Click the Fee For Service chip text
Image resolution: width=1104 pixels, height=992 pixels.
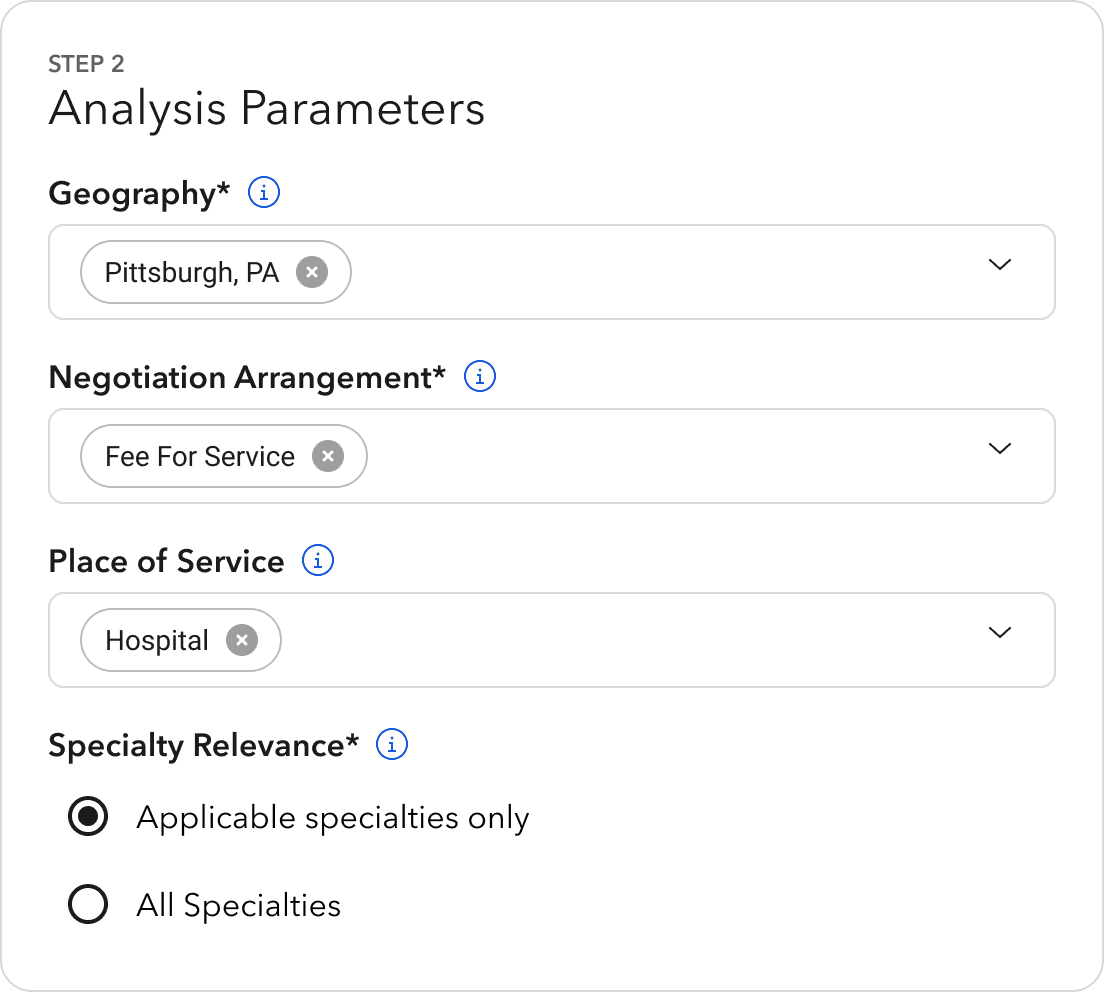tap(200, 457)
